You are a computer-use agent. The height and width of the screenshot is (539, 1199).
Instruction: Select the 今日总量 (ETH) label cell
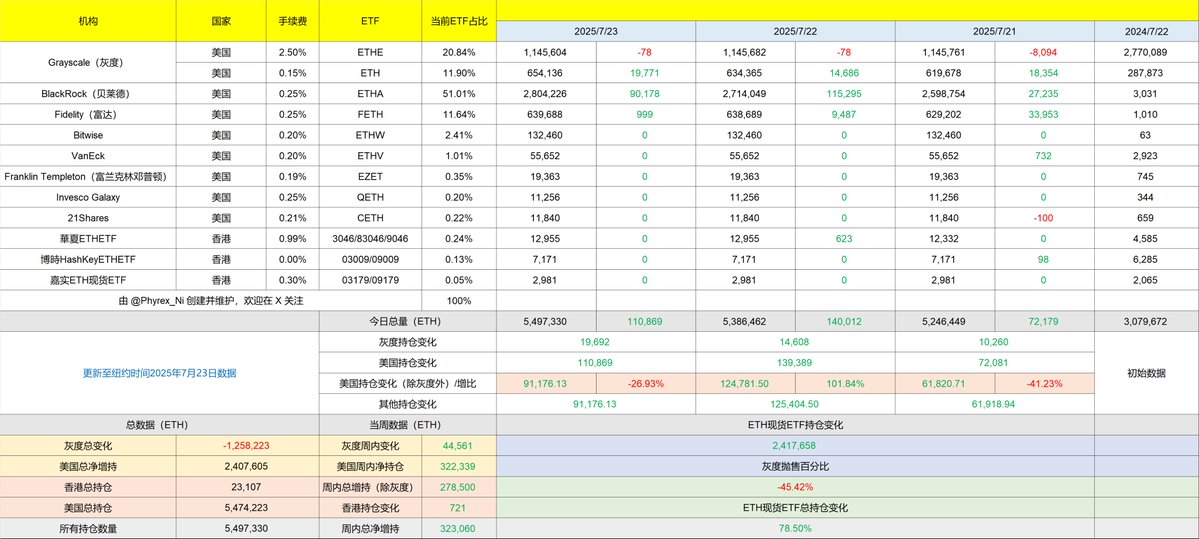[x=408, y=322]
